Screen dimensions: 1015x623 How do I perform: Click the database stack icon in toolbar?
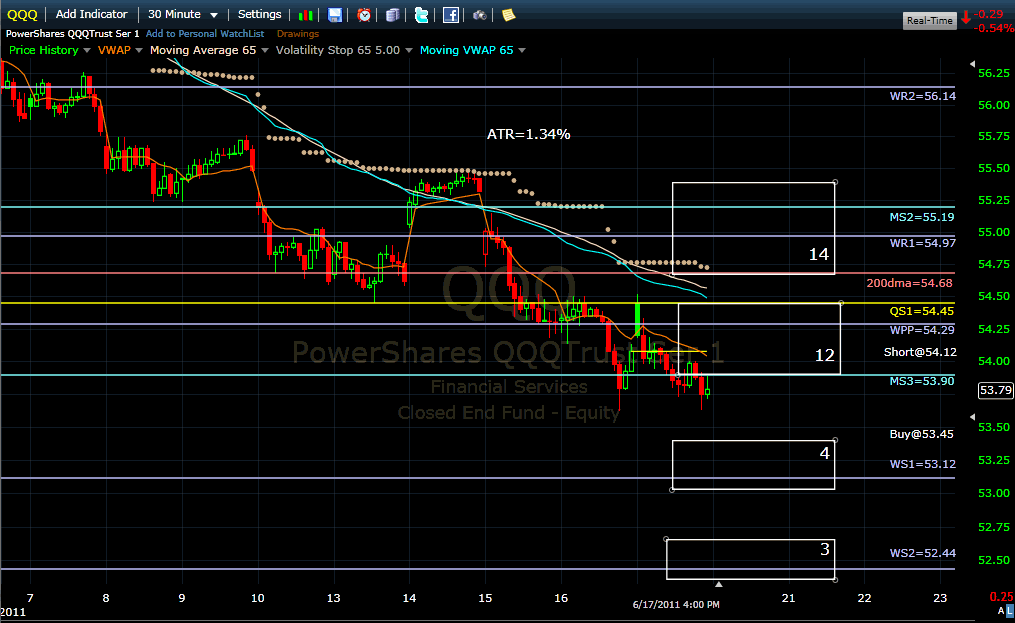coord(392,14)
